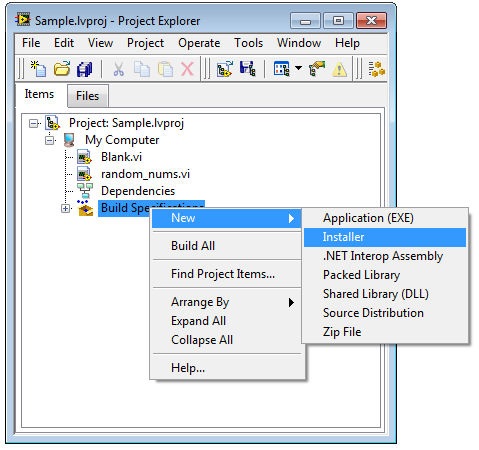This screenshot has height=450, width=479.
Task: Open the Tools menu
Action: 248,43
